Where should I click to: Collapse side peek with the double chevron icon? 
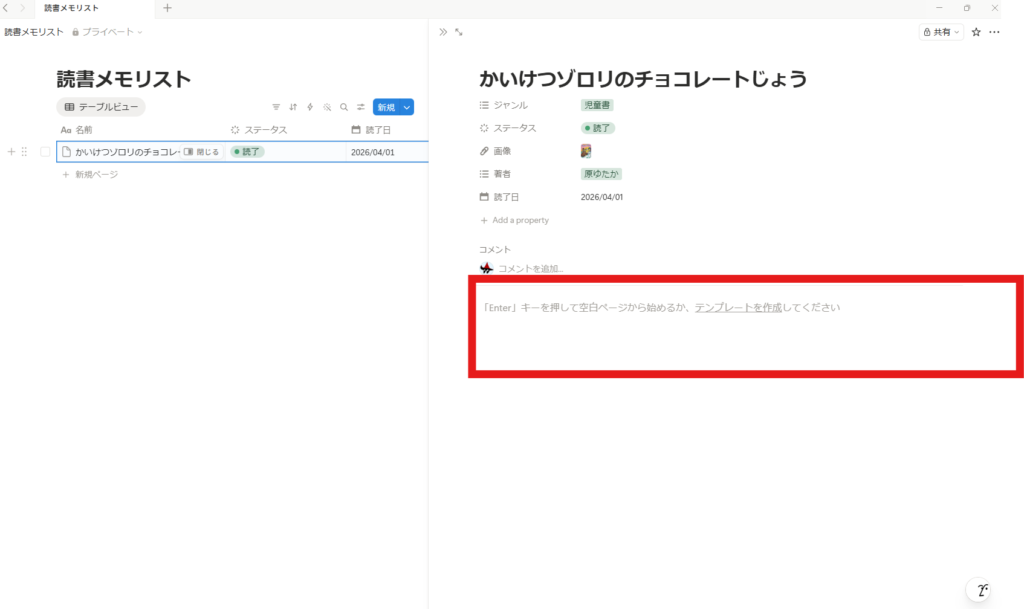443,32
